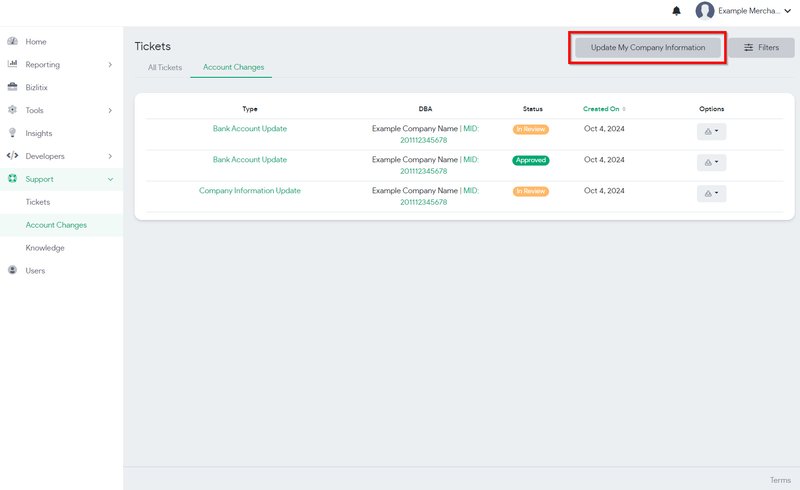Click the Reporting chart icon
This screenshot has height=490, width=800.
pos(13,64)
